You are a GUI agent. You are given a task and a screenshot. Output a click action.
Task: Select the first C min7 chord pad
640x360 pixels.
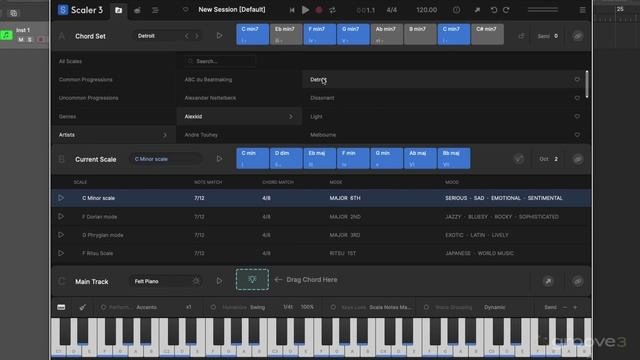(252, 34)
